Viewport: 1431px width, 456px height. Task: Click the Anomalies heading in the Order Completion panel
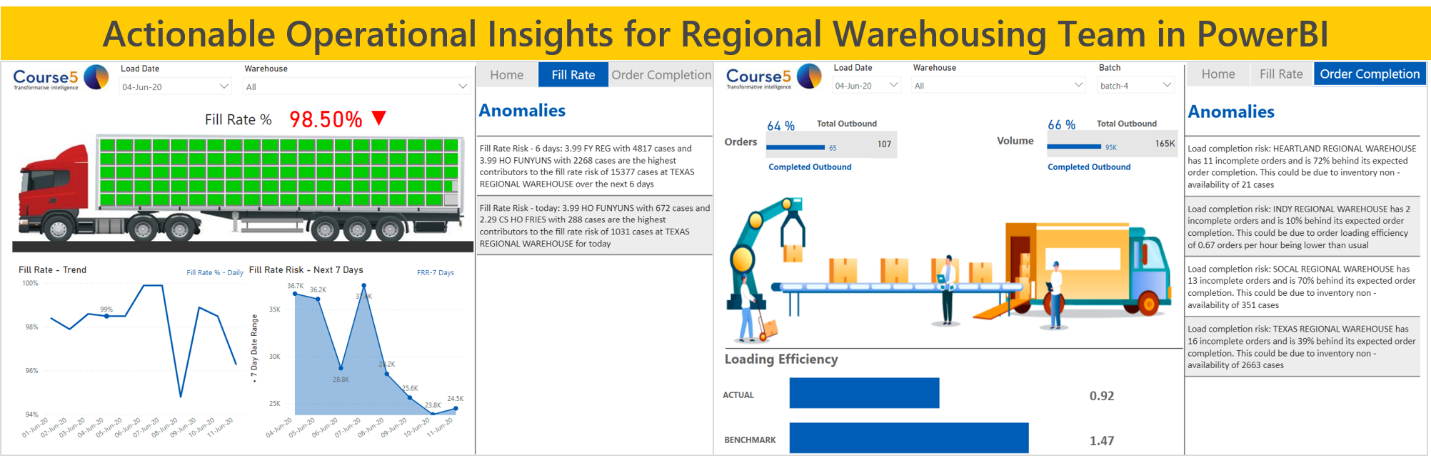1231,112
